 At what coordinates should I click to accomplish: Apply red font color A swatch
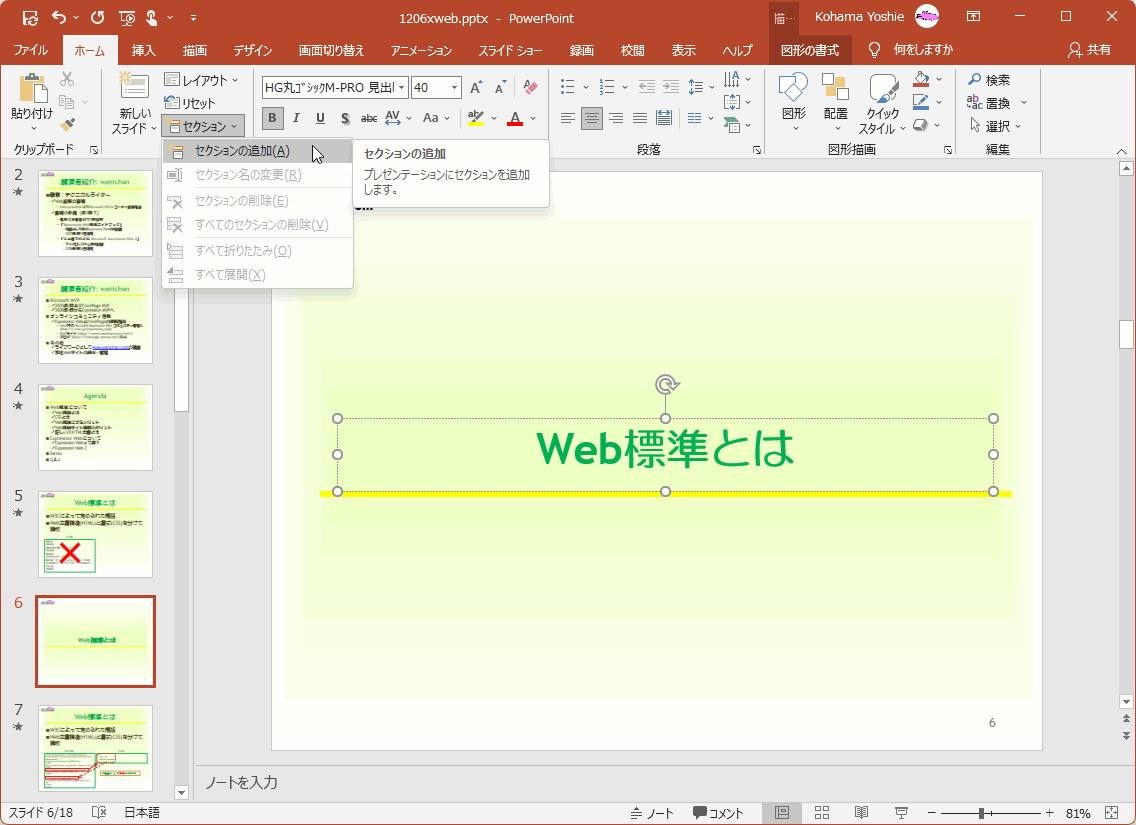[x=515, y=118]
